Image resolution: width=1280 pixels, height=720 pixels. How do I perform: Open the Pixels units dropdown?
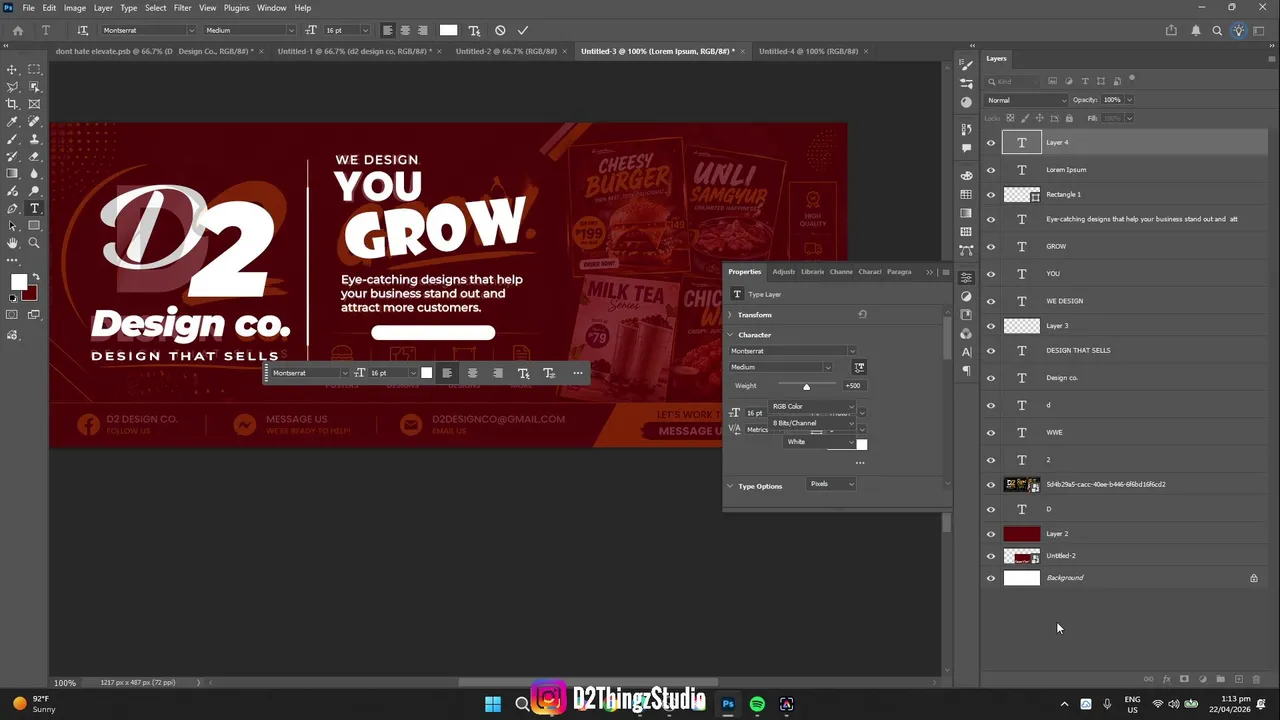tap(832, 484)
